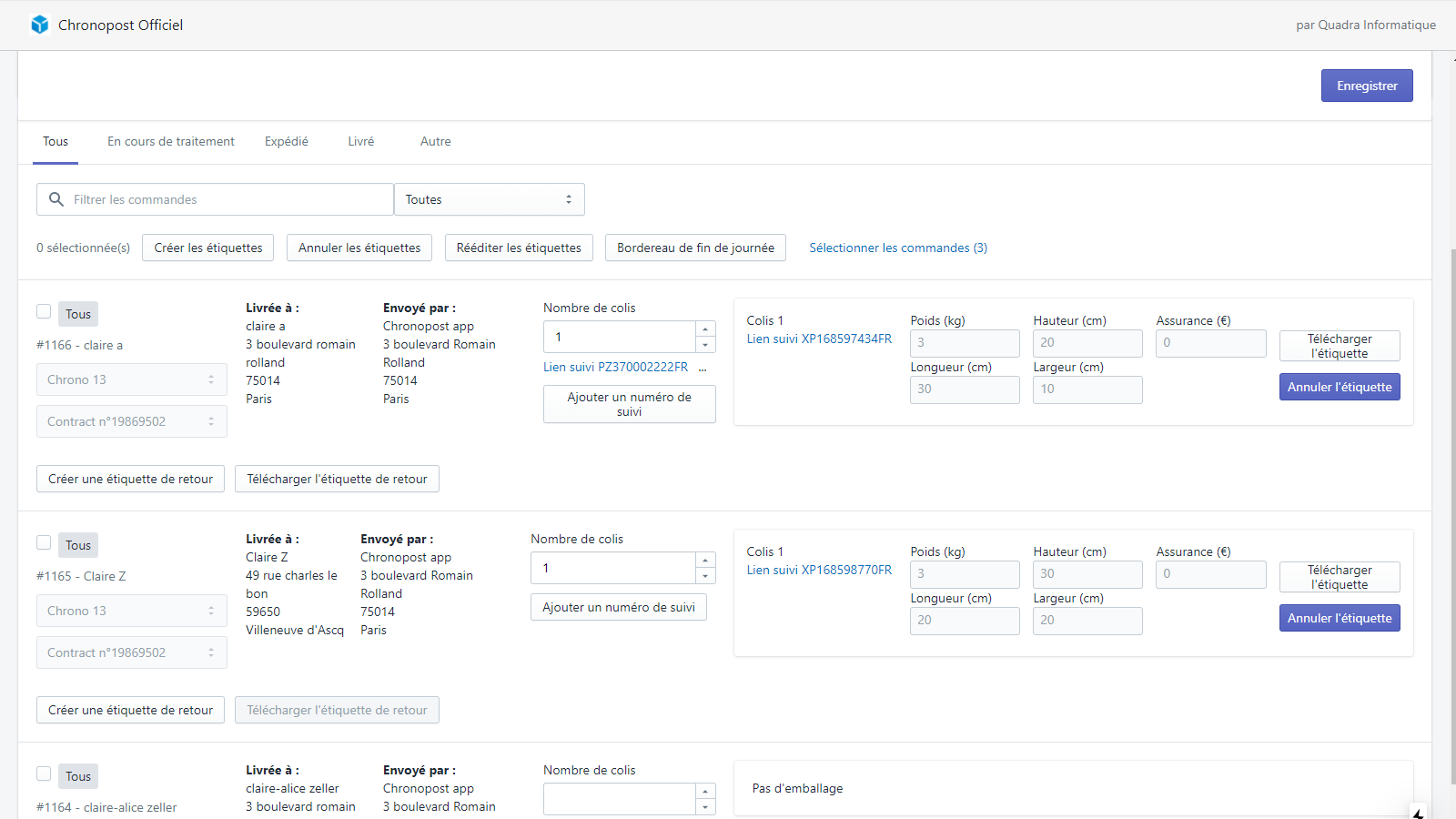The width and height of the screenshot is (1456, 819).
Task: Click 'Villeneuve d'Ascq' address text
Action: click(295, 630)
